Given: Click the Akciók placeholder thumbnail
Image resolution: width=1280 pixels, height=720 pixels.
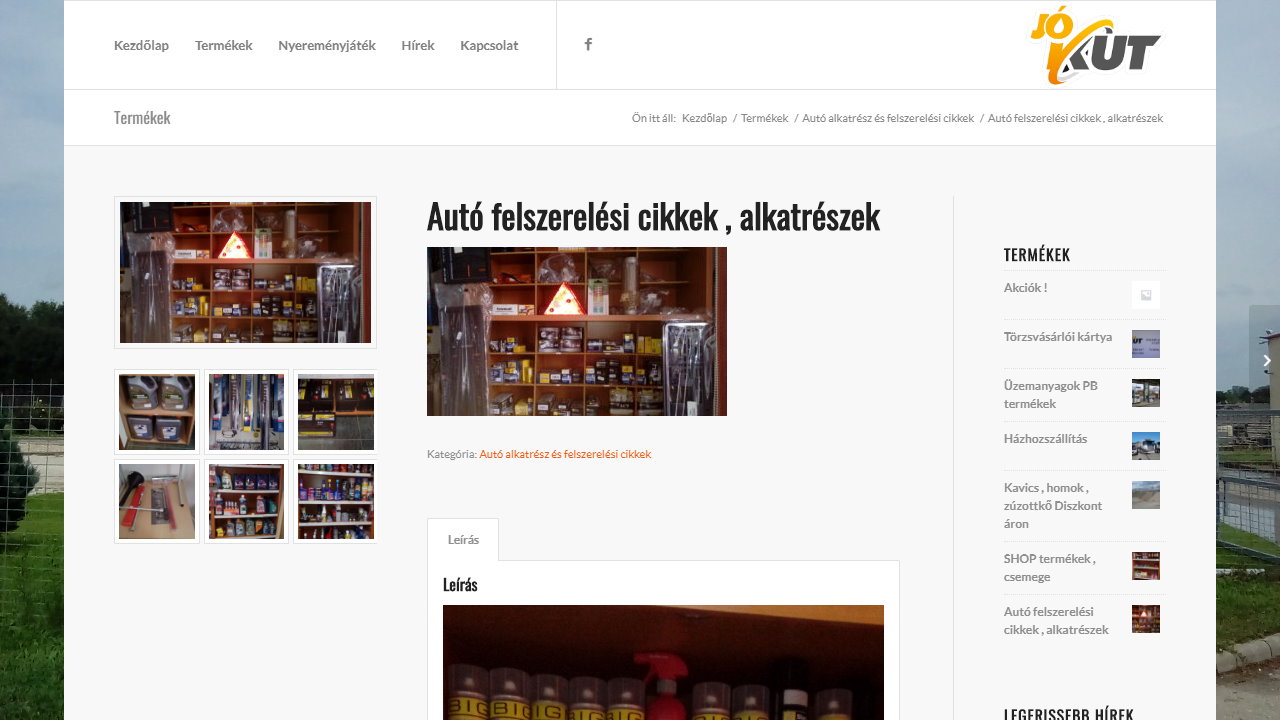Looking at the screenshot, I should pos(1146,295).
